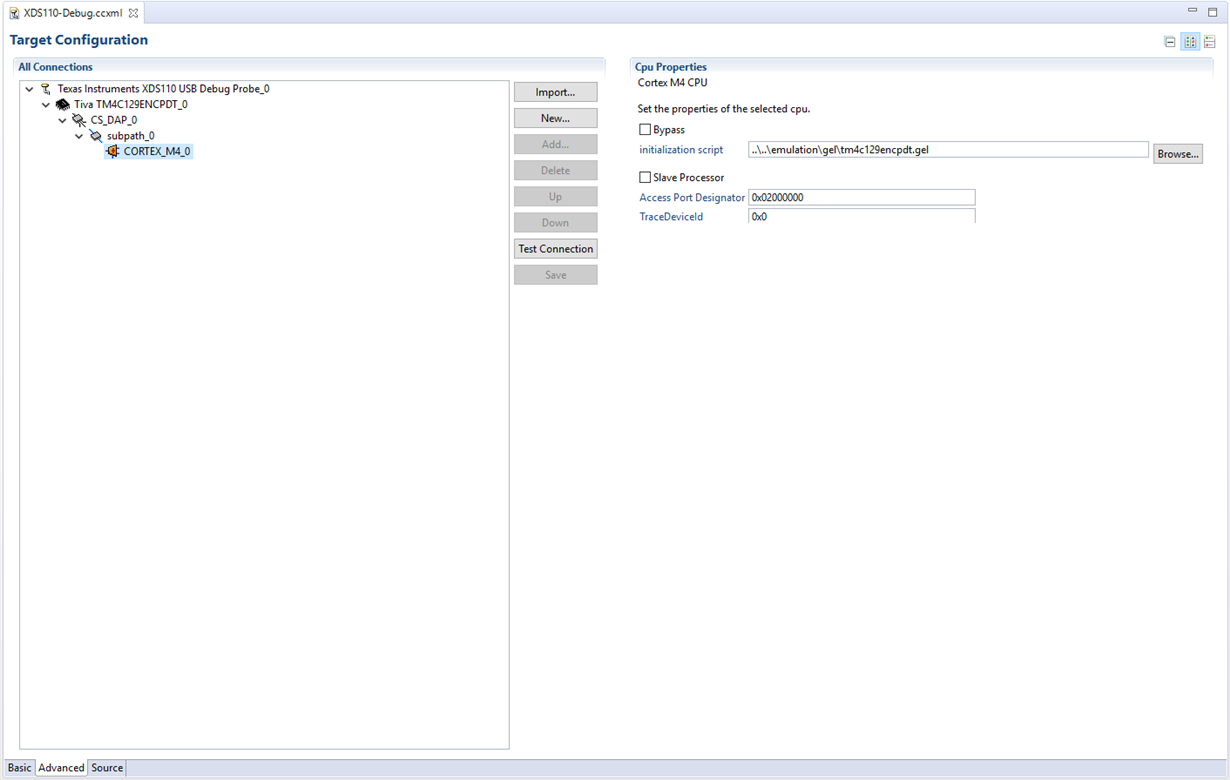Click the All Connections section header
The height and width of the screenshot is (780, 1230).
[x=55, y=67]
